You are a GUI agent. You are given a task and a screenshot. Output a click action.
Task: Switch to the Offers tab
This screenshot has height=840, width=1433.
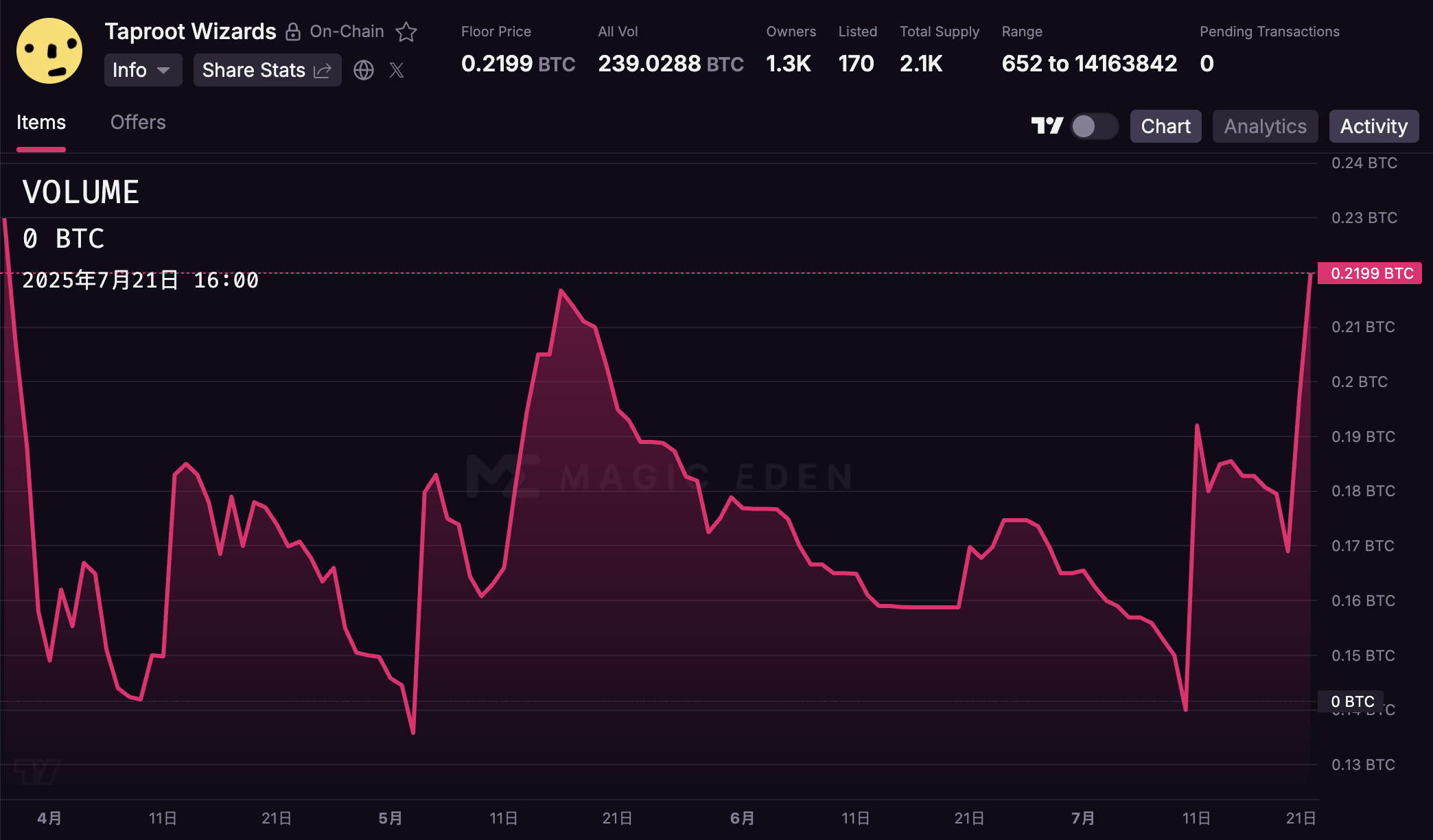(x=138, y=123)
